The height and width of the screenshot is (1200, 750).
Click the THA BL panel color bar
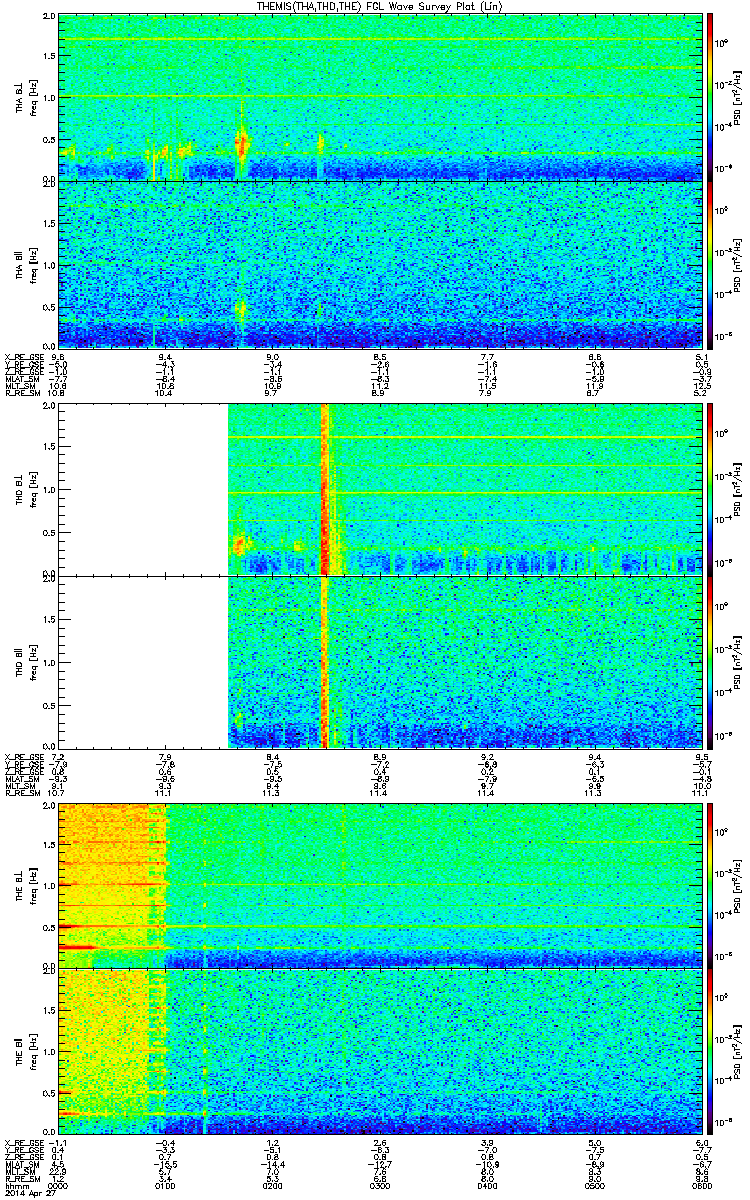(x=711, y=97)
